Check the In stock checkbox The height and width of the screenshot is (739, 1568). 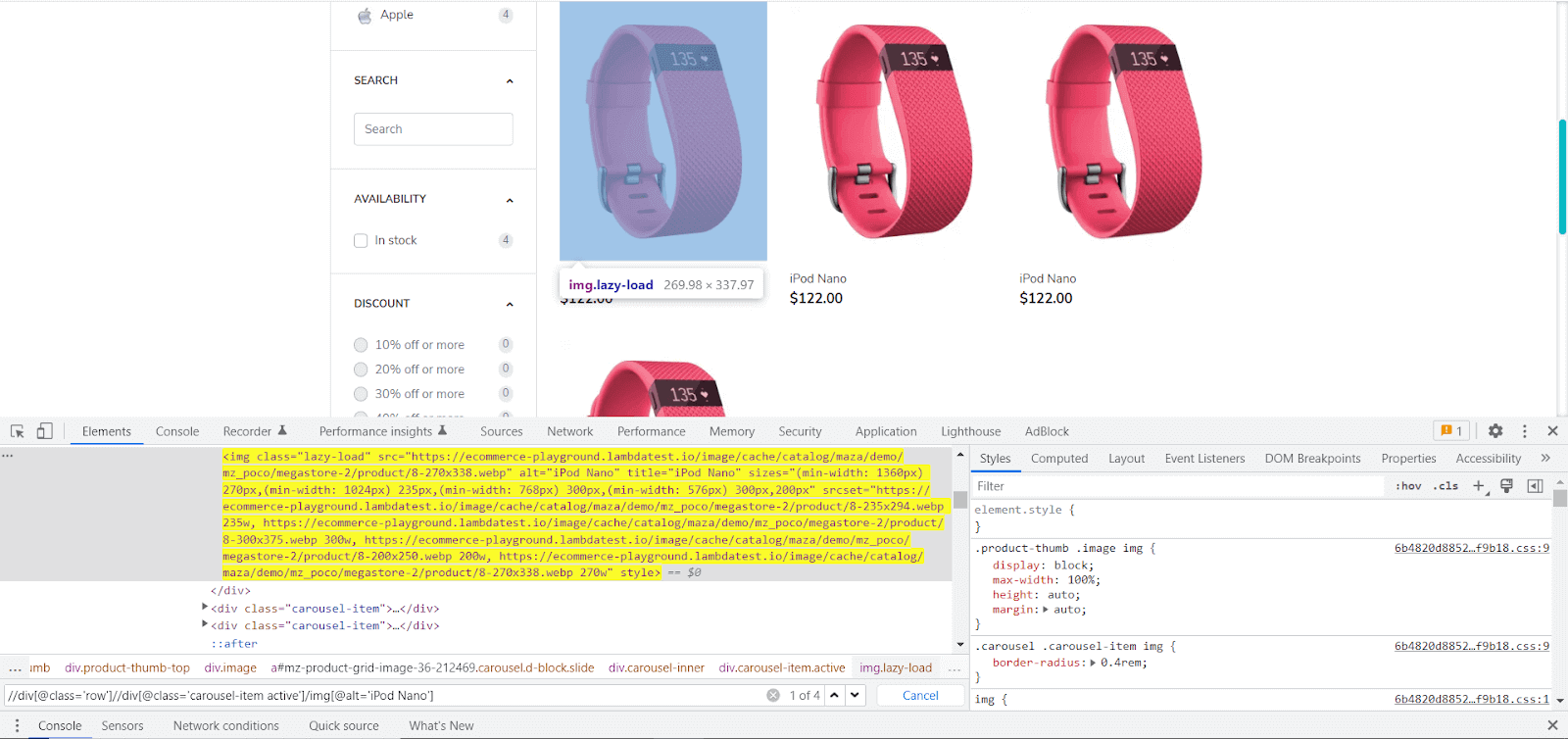click(361, 240)
